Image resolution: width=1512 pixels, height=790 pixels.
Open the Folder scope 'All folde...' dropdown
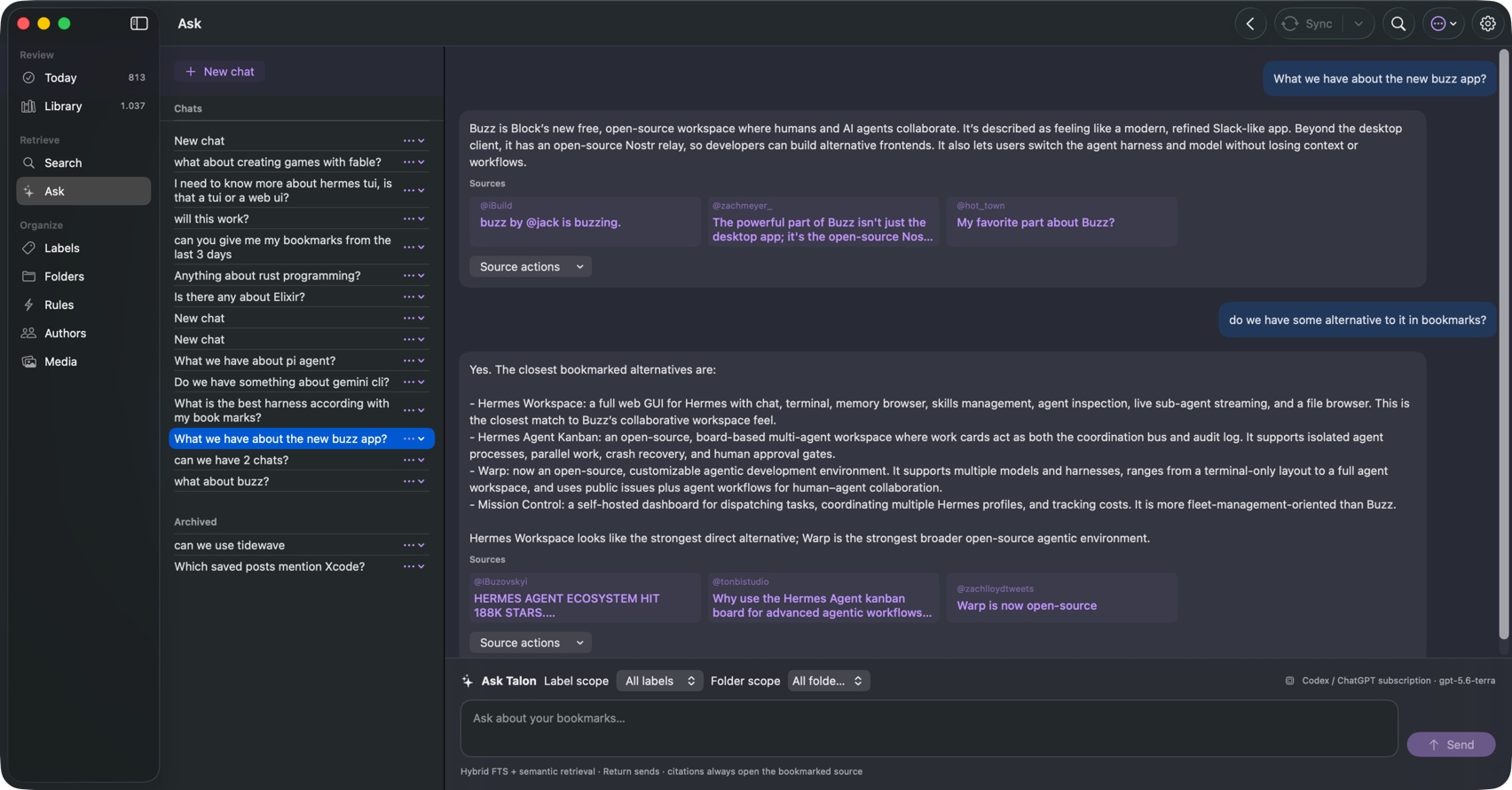(829, 682)
